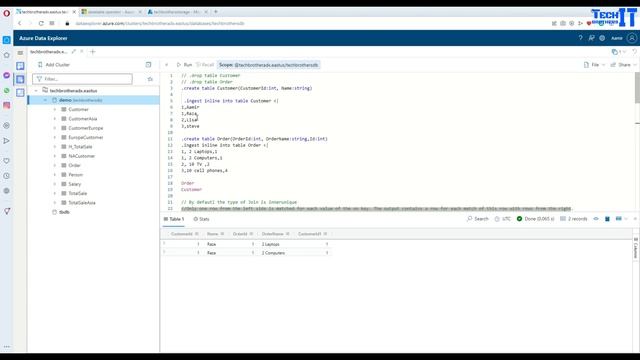The width and height of the screenshot is (640, 360).
Task: Open the Columns side panel
Action: (636, 248)
